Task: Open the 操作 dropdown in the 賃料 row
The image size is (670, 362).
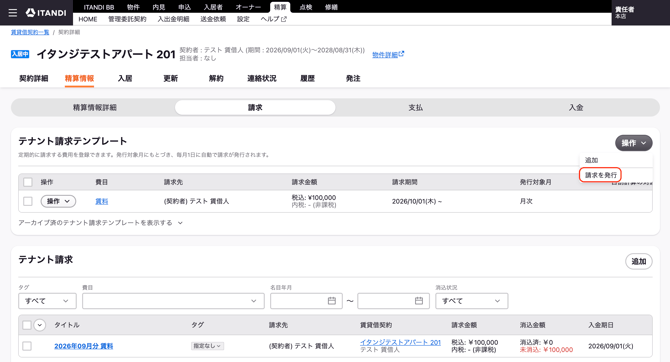Action: (58, 201)
